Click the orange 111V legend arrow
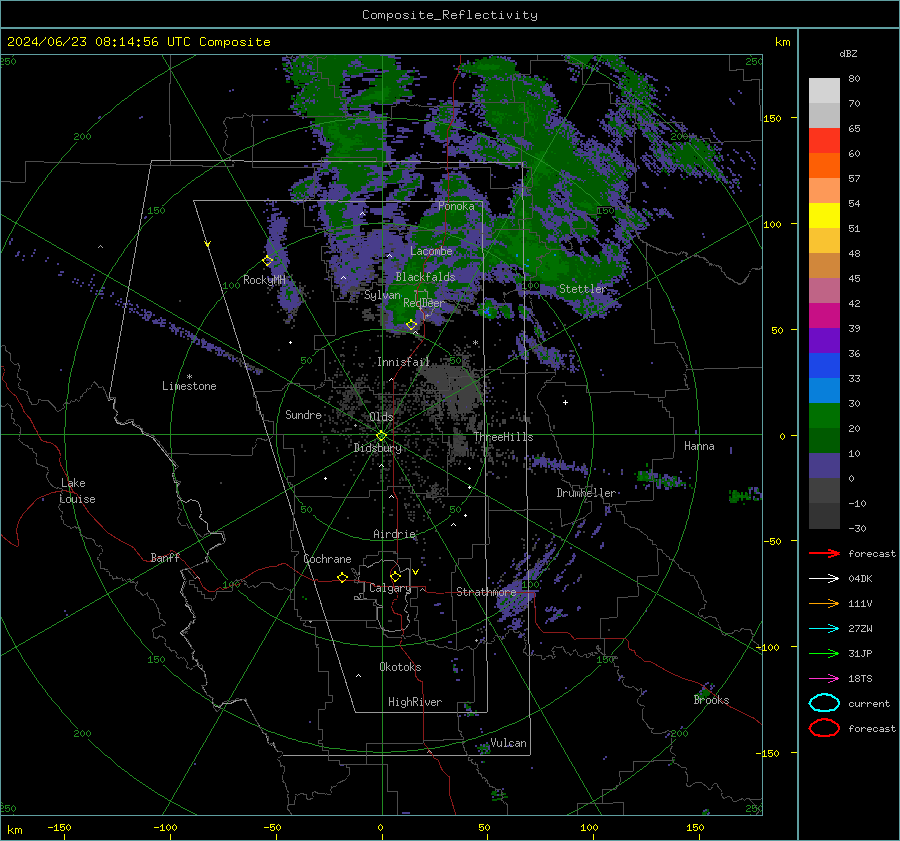Screen dimensions: 900x841 click(824, 603)
